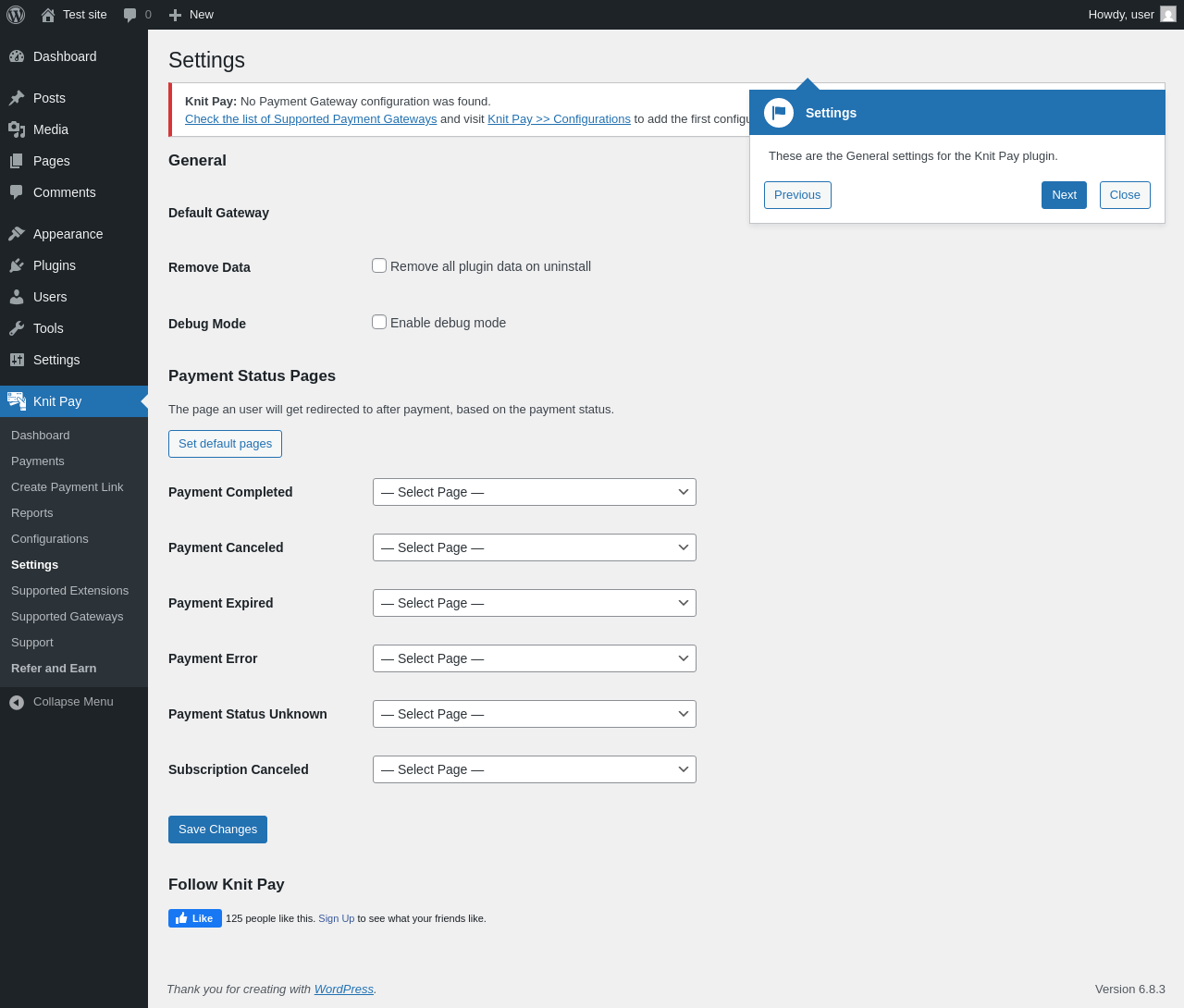Click Howdy, user account text
This screenshot has width=1184, height=1008.
point(1121,15)
